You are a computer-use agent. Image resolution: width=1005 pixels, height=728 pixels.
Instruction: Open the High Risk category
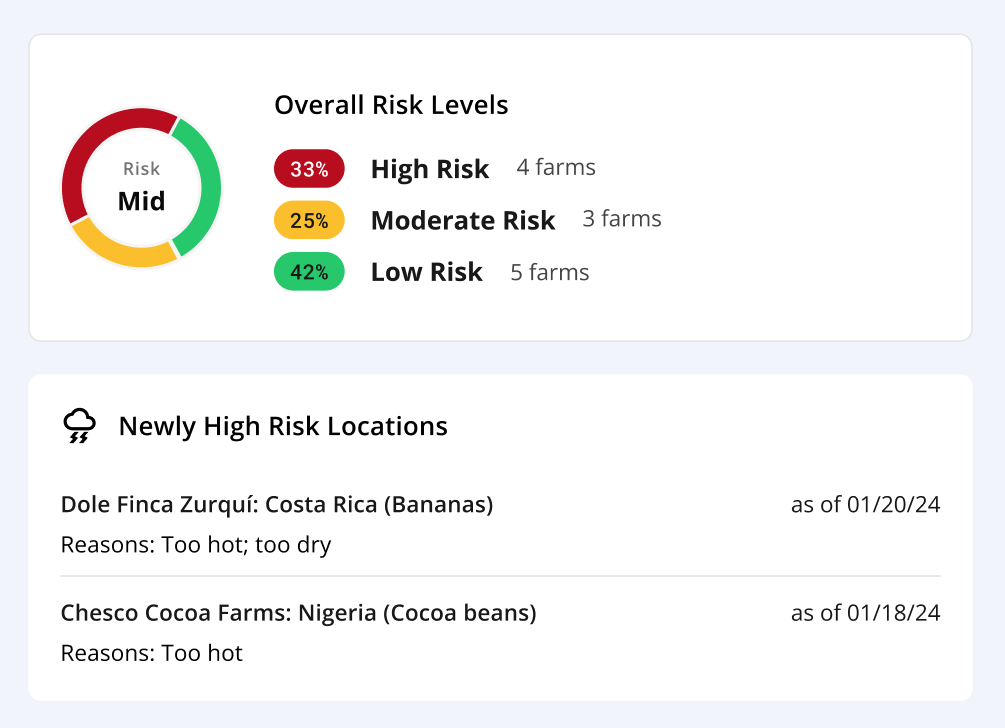click(429, 169)
